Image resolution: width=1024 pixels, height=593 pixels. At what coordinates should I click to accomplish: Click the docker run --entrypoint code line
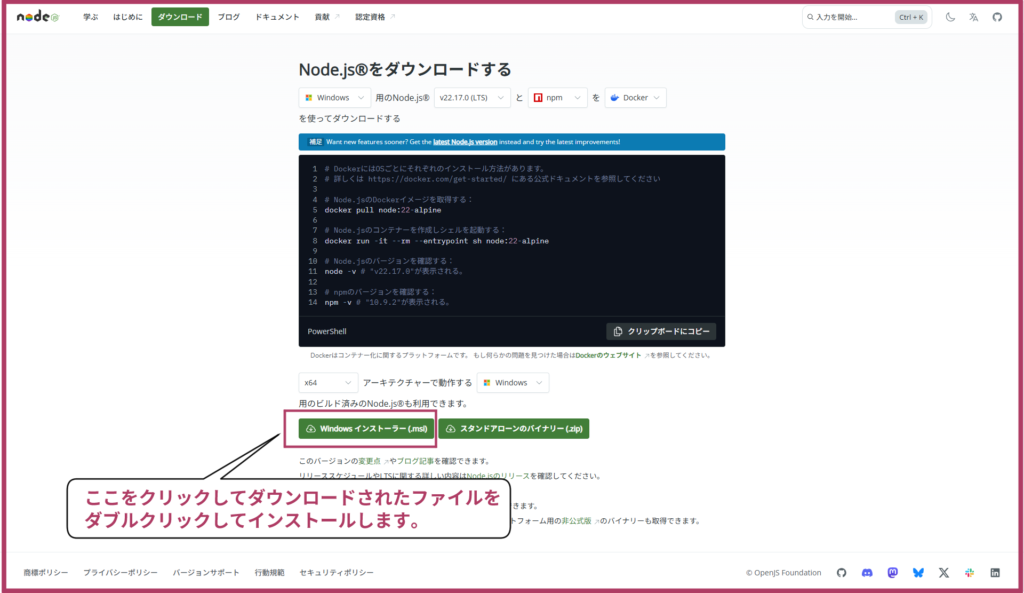pos(436,241)
